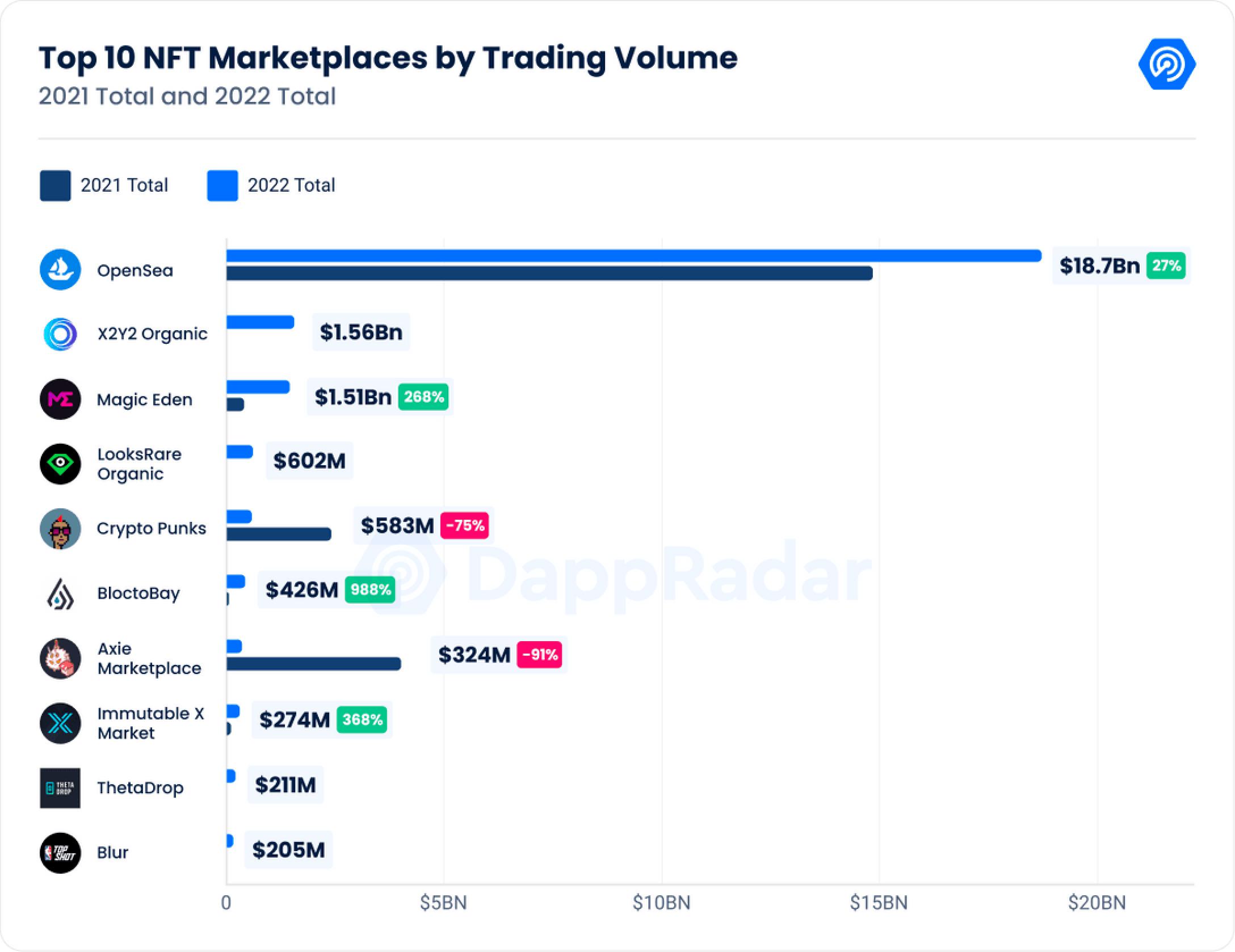The image size is (1235, 952).
Task: Click the Crypto Punks -75% change badge
Action: pos(465,525)
